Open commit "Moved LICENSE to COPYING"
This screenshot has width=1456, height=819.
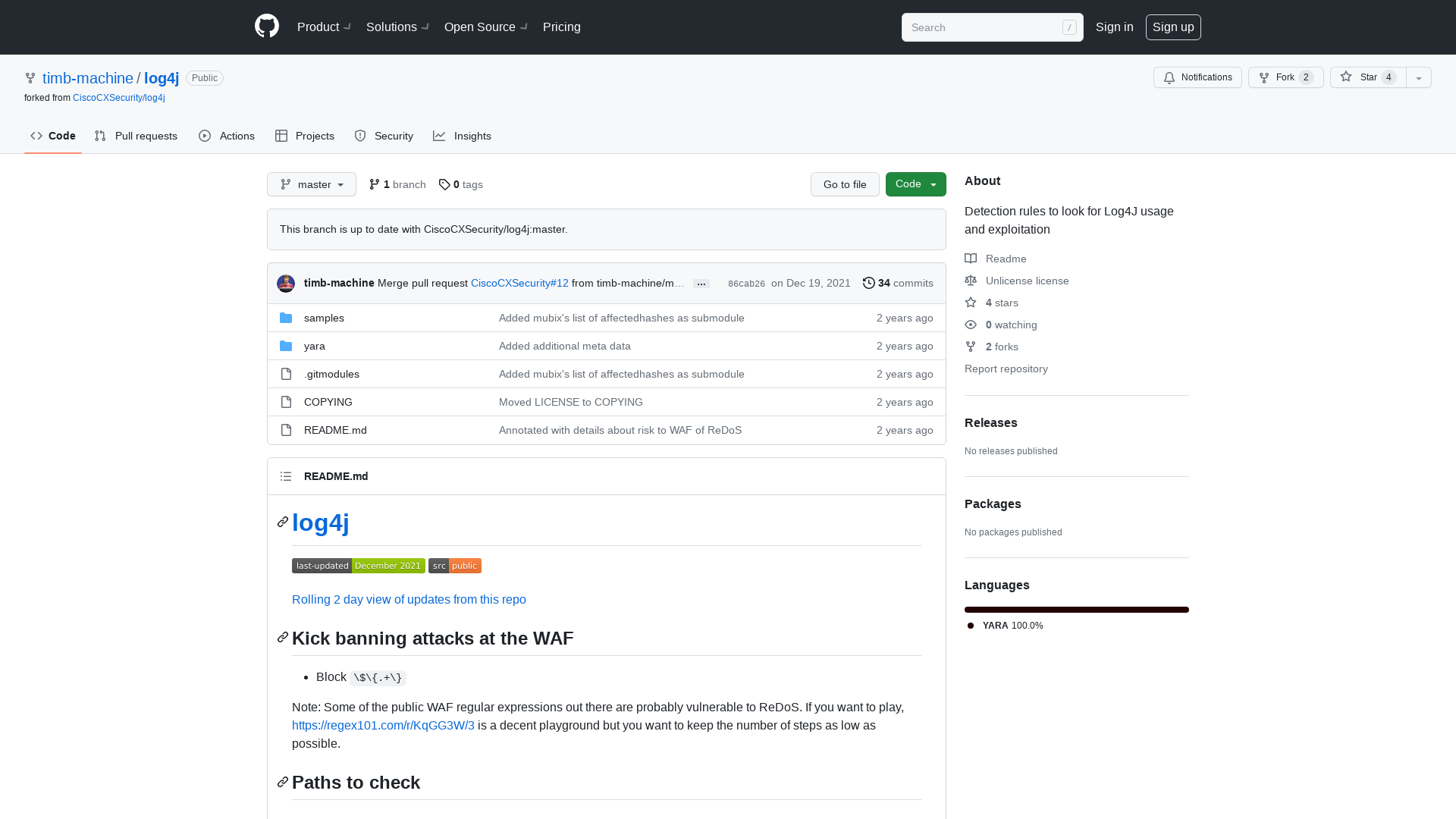point(571,402)
